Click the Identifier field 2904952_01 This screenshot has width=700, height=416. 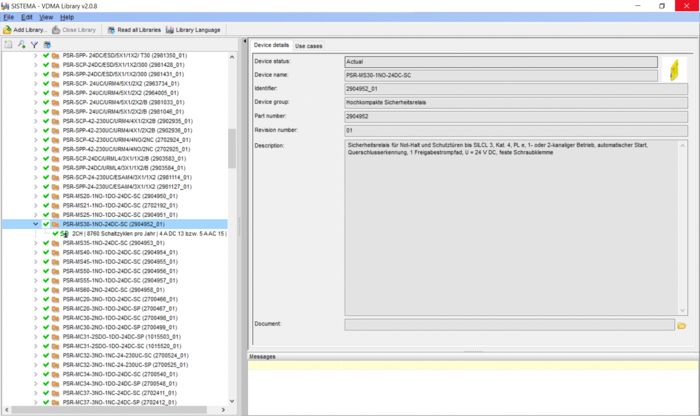click(516, 89)
